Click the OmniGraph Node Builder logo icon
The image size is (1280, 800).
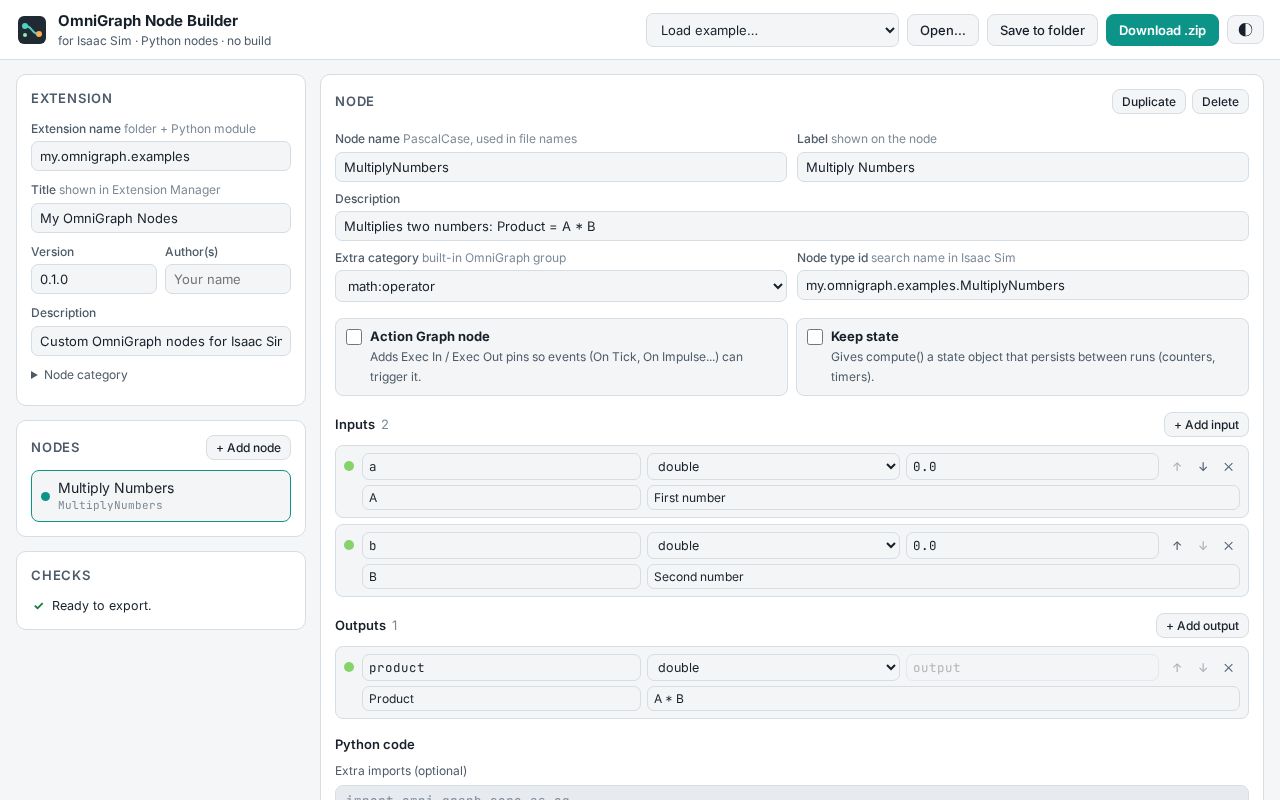click(x=32, y=30)
